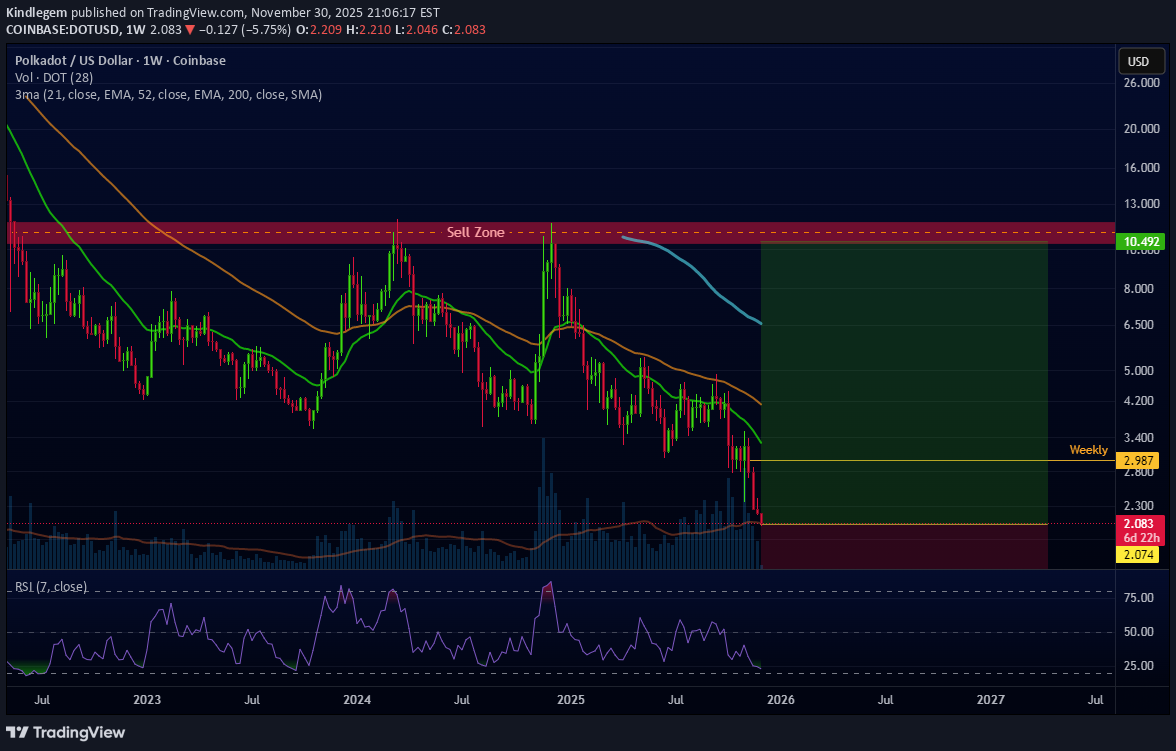
Task: Click the 26.000 price axis label
Action: tap(1140, 83)
